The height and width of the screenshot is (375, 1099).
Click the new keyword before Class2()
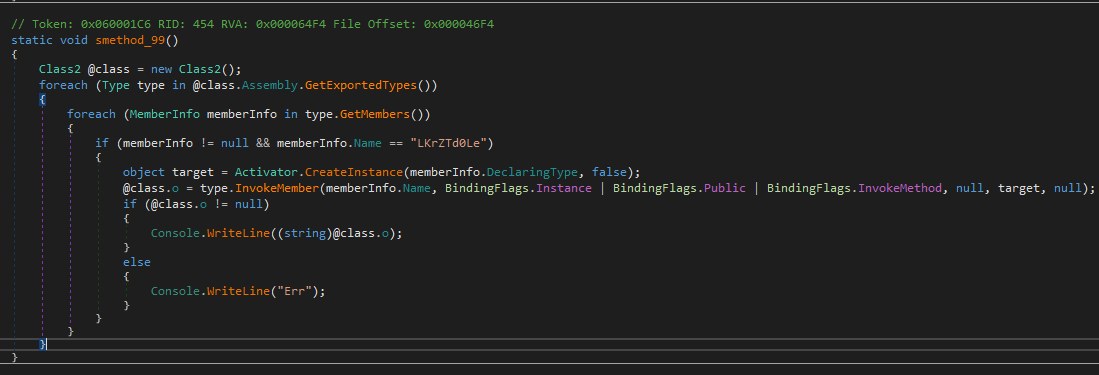click(x=161, y=69)
